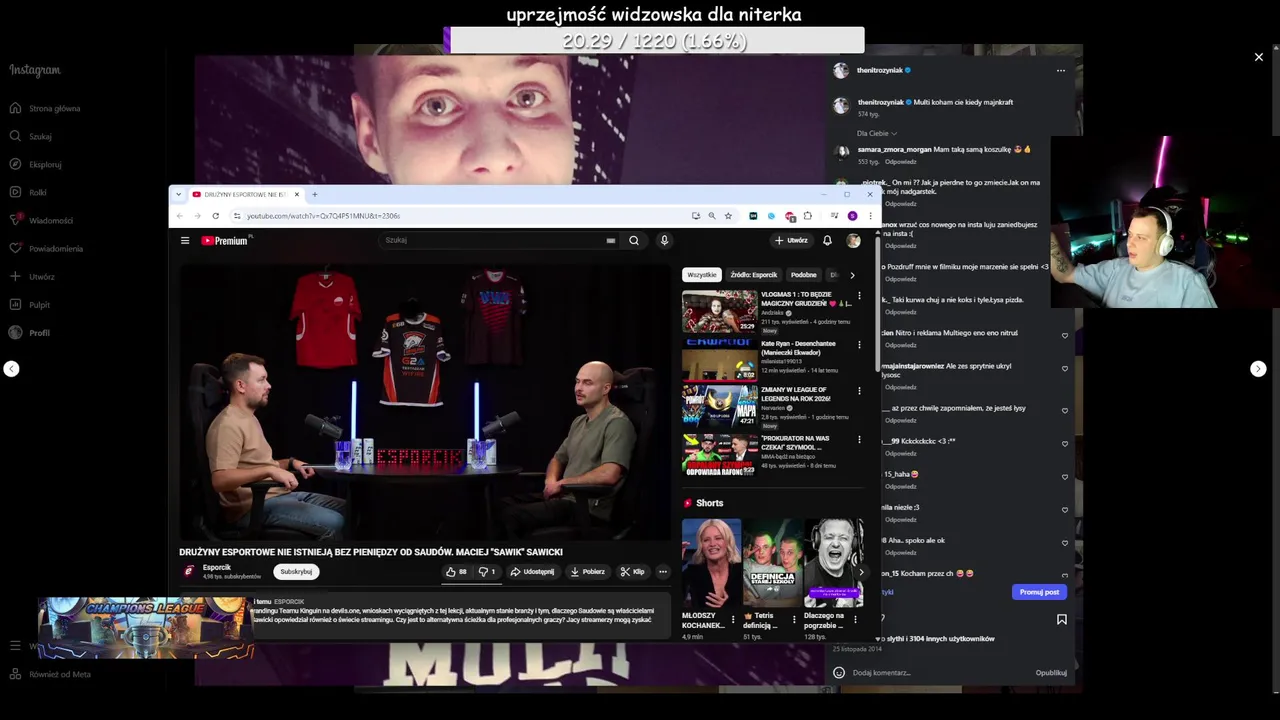This screenshot has width=1280, height=720.
Task: Like the 'Nitro i reklama Multiego' comment
Action: (1064, 336)
